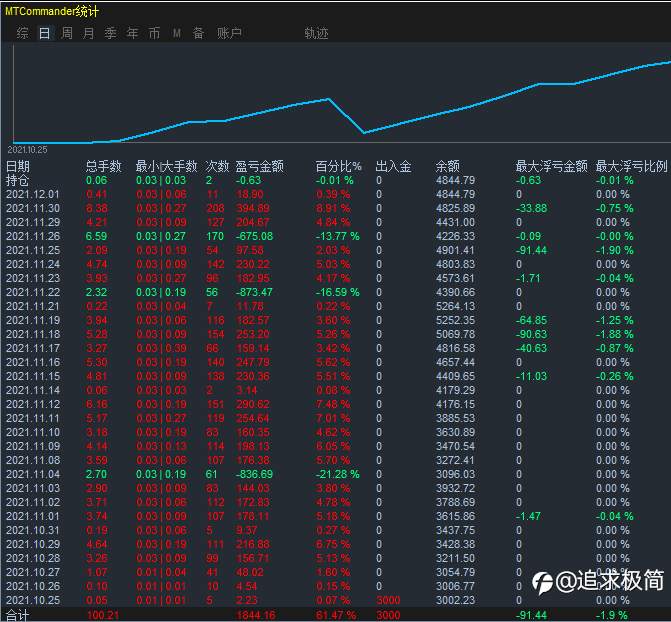The width and height of the screenshot is (671, 622).
Task: Click the 最大浮亏比例 column header
Action: click(632, 166)
